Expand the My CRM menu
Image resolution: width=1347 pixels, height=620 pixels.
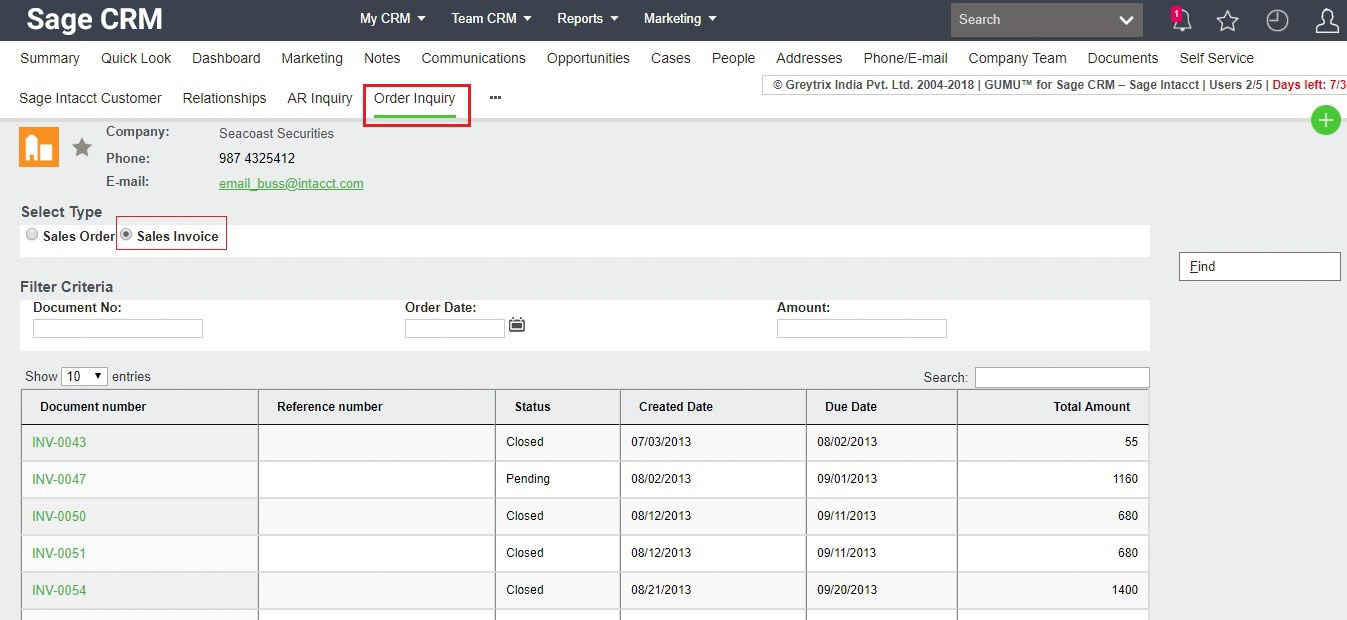click(392, 19)
